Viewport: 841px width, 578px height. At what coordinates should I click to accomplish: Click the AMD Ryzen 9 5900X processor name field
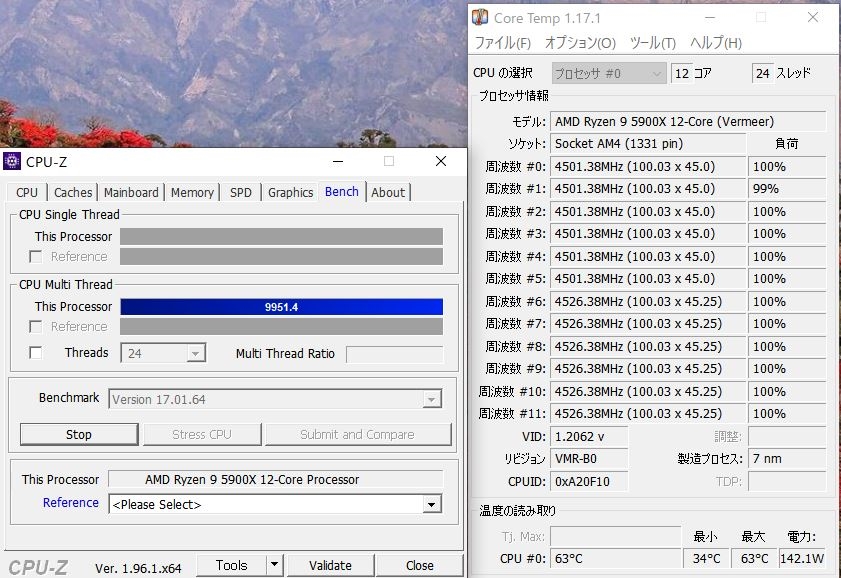276,479
